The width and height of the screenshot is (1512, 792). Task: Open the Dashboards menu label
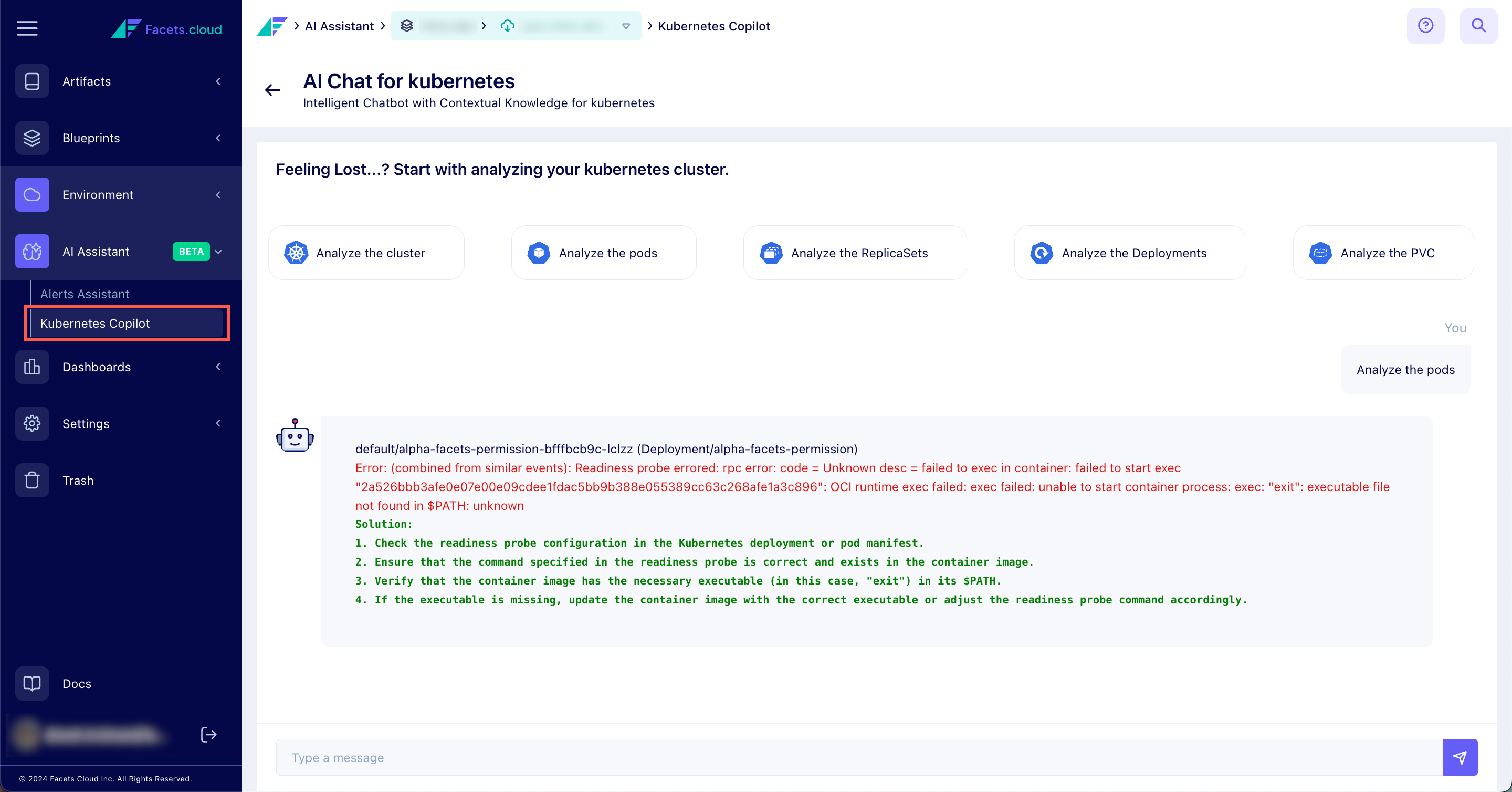pos(97,367)
